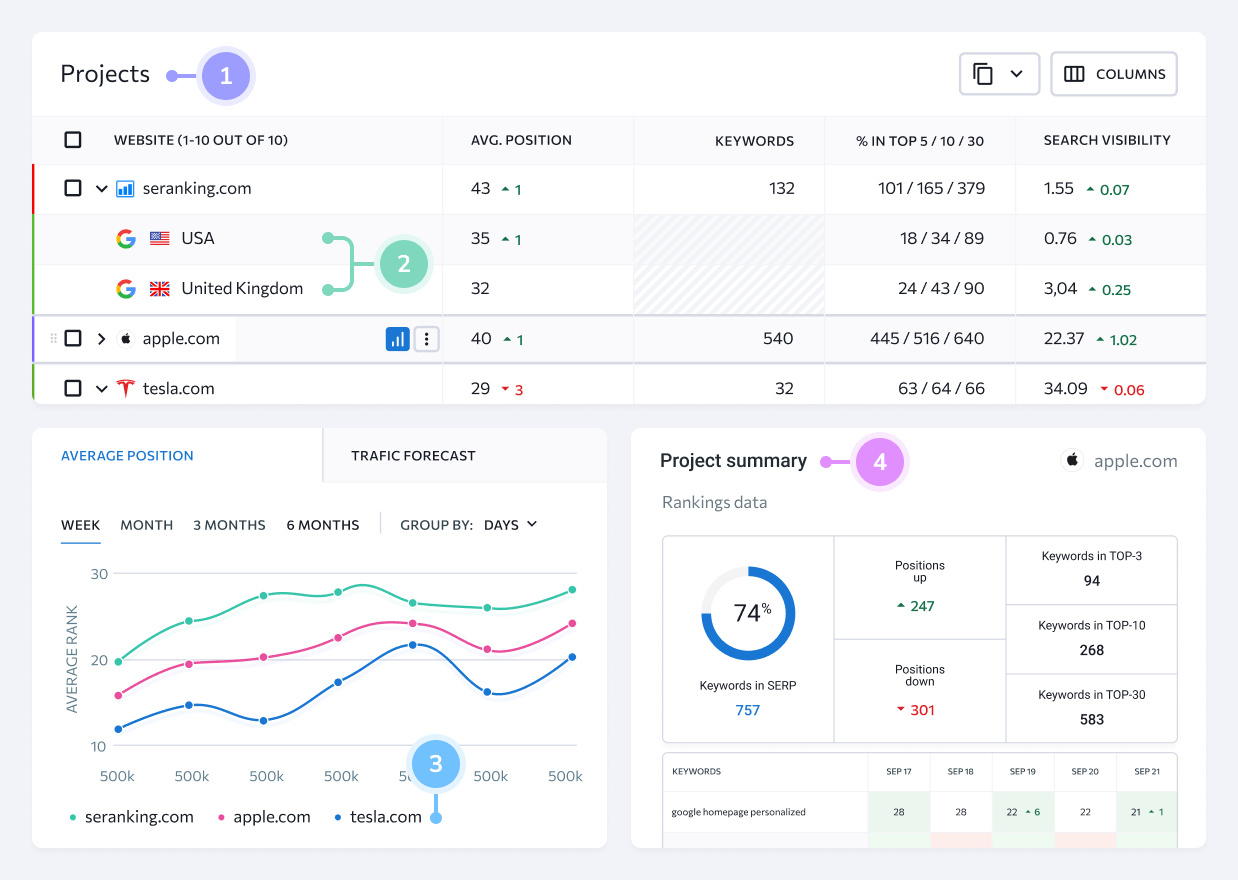This screenshot has width=1238, height=880.
Task: Open the Columns button
Action: point(1113,73)
